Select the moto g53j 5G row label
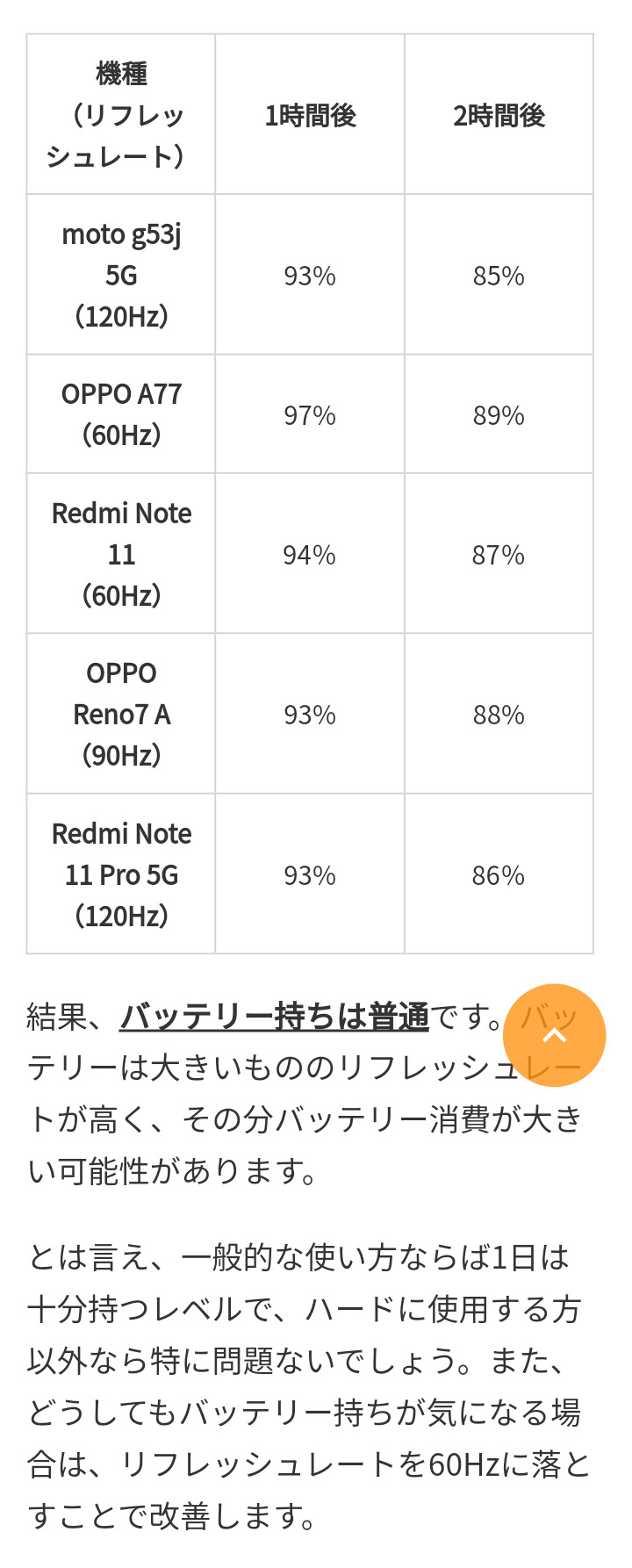Image resolution: width=632 pixels, height=1568 pixels. click(121, 275)
